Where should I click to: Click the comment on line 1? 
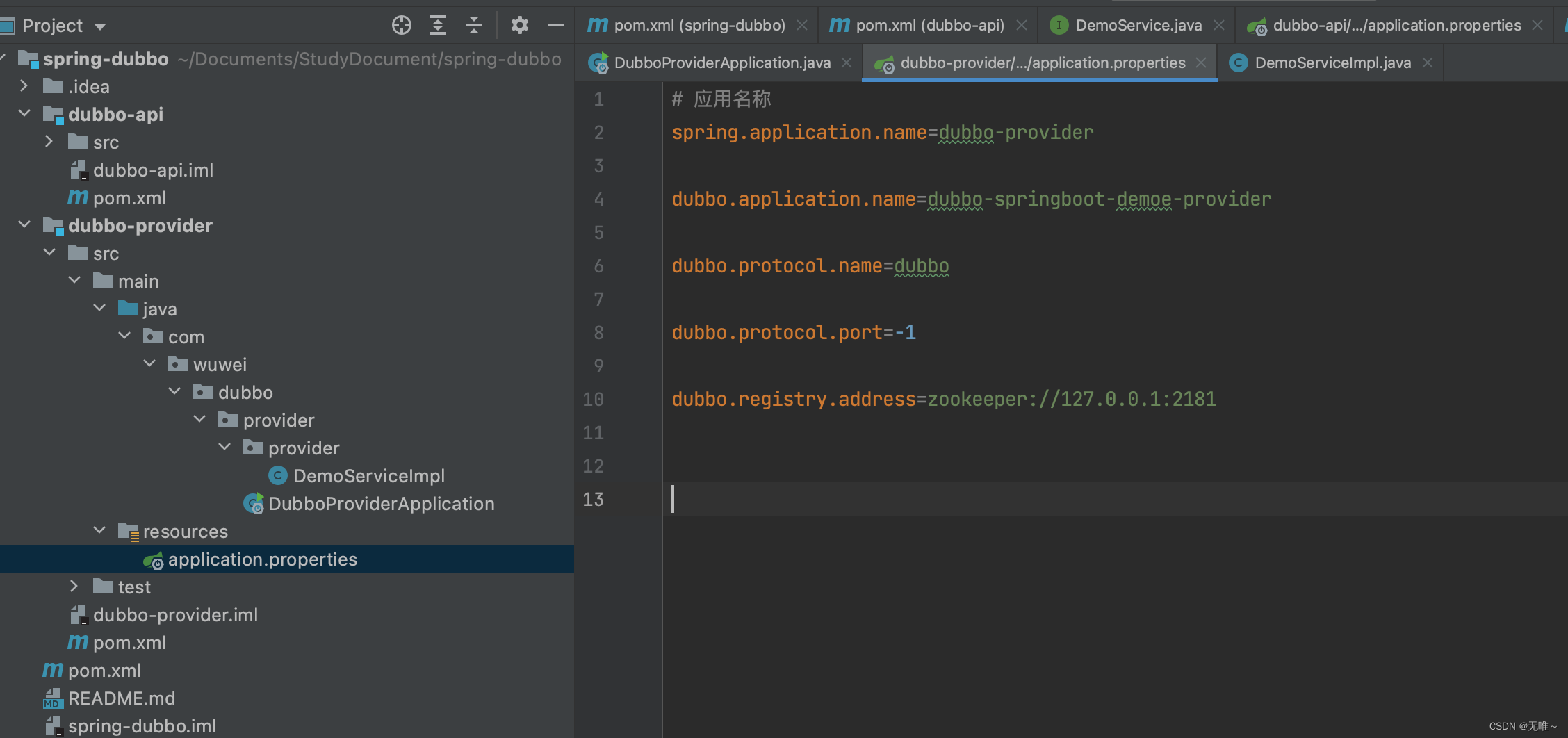point(721,99)
